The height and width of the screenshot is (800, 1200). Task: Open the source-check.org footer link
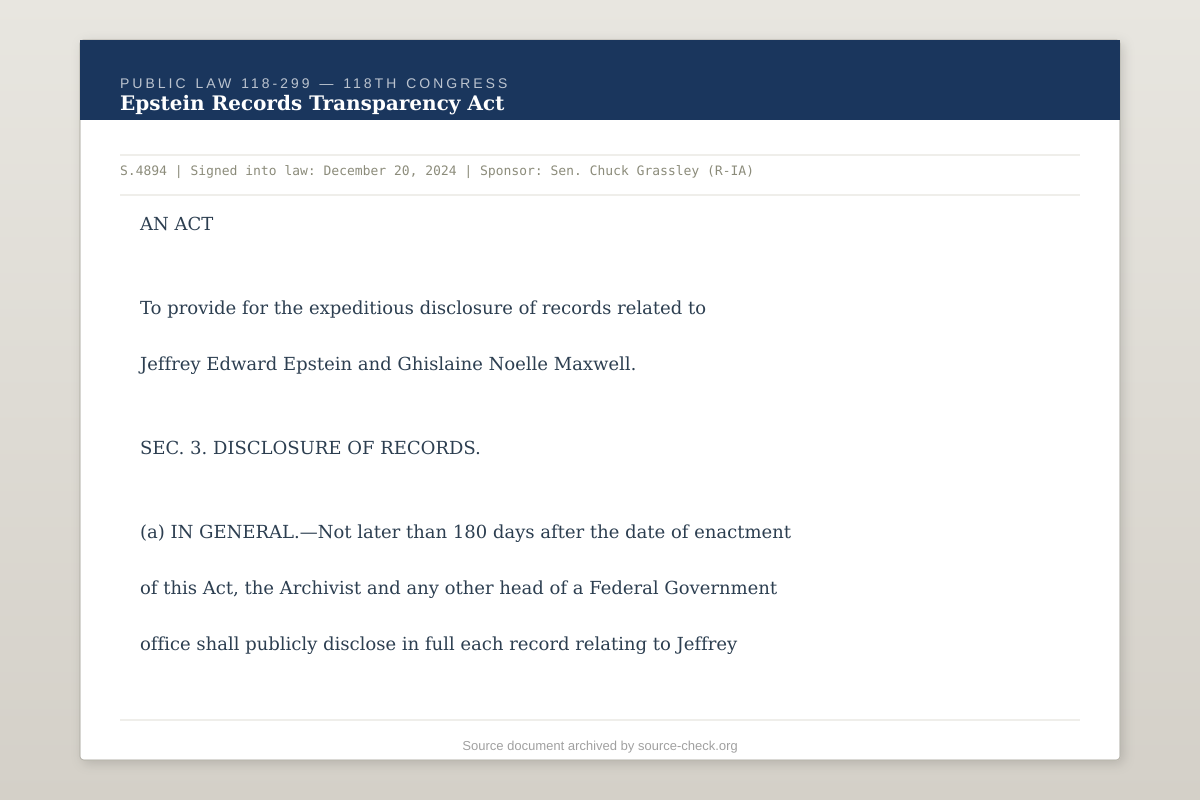(687, 745)
